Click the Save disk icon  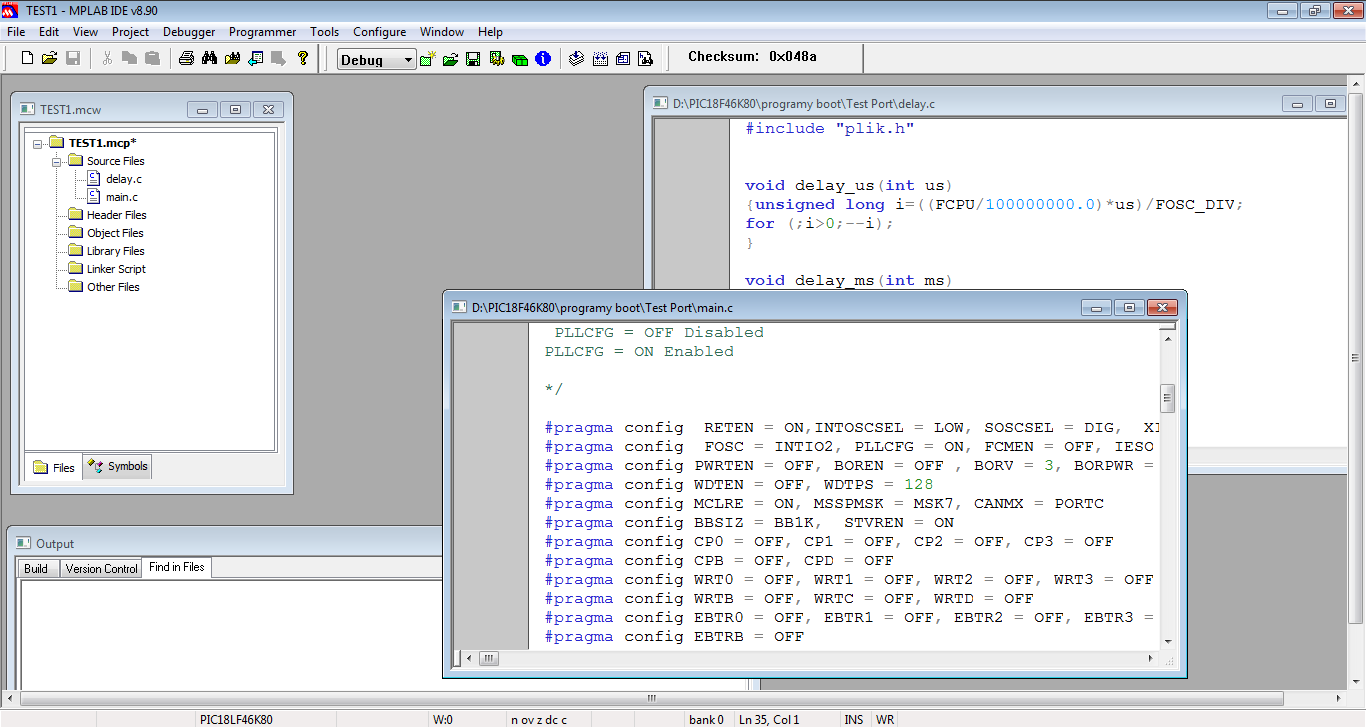coord(72,59)
